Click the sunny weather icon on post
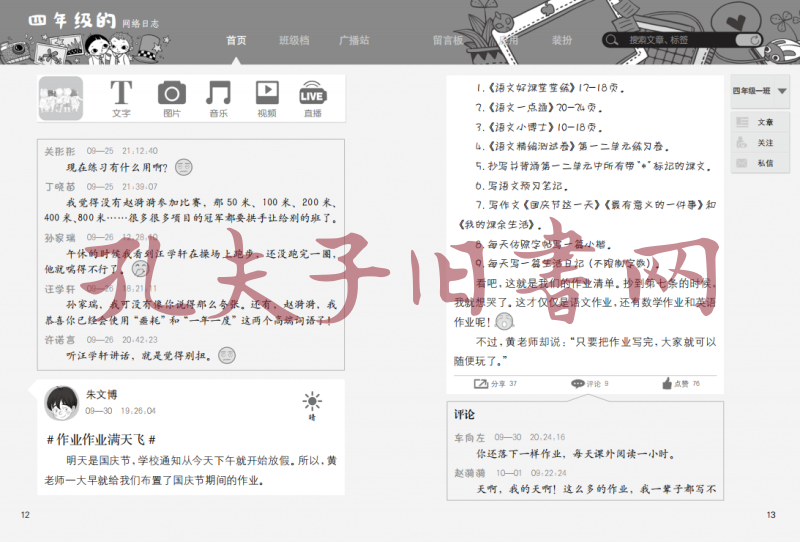 (x=313, y=403)
